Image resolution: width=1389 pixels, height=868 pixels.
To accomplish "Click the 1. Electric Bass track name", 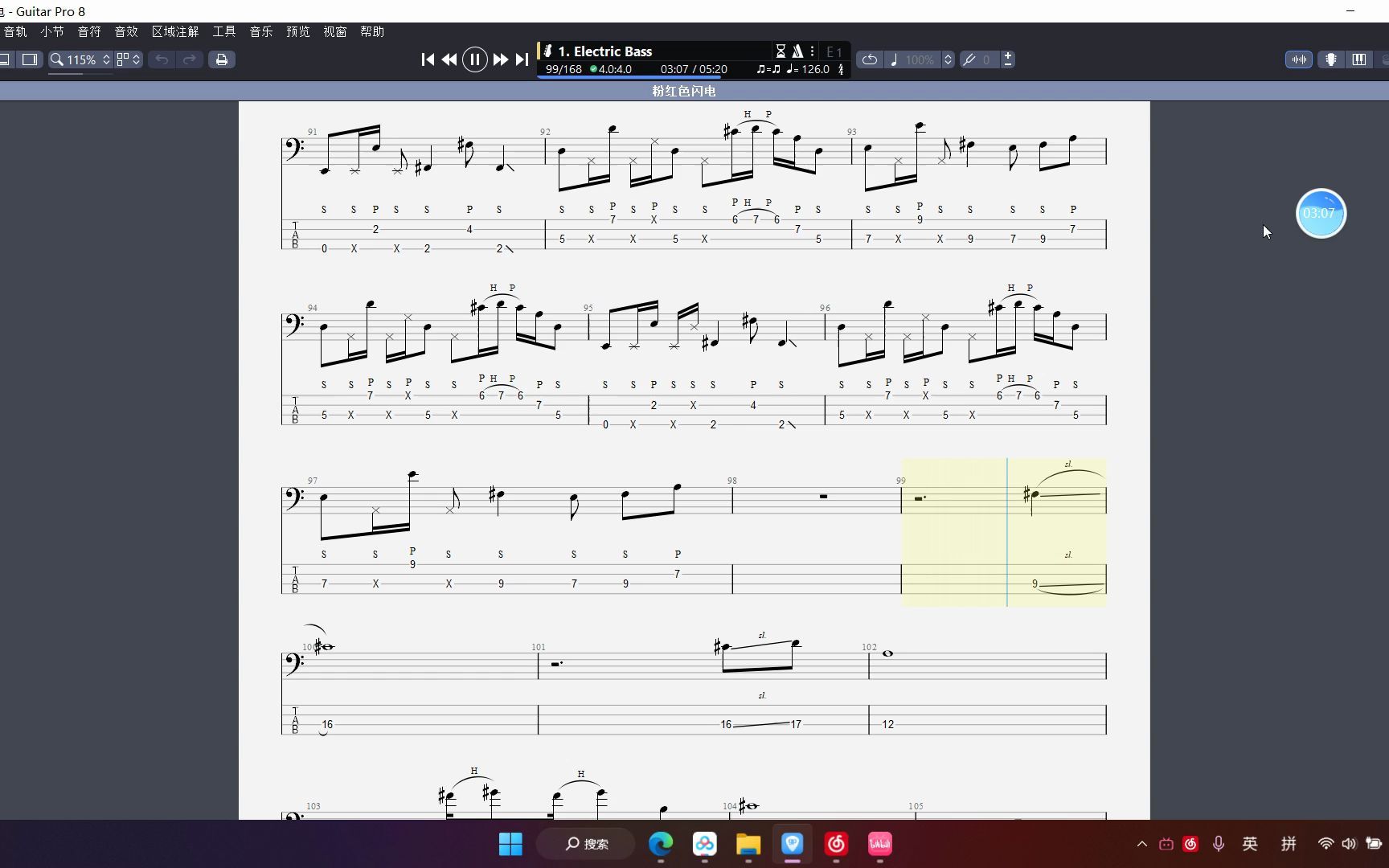I will point(605,51).
